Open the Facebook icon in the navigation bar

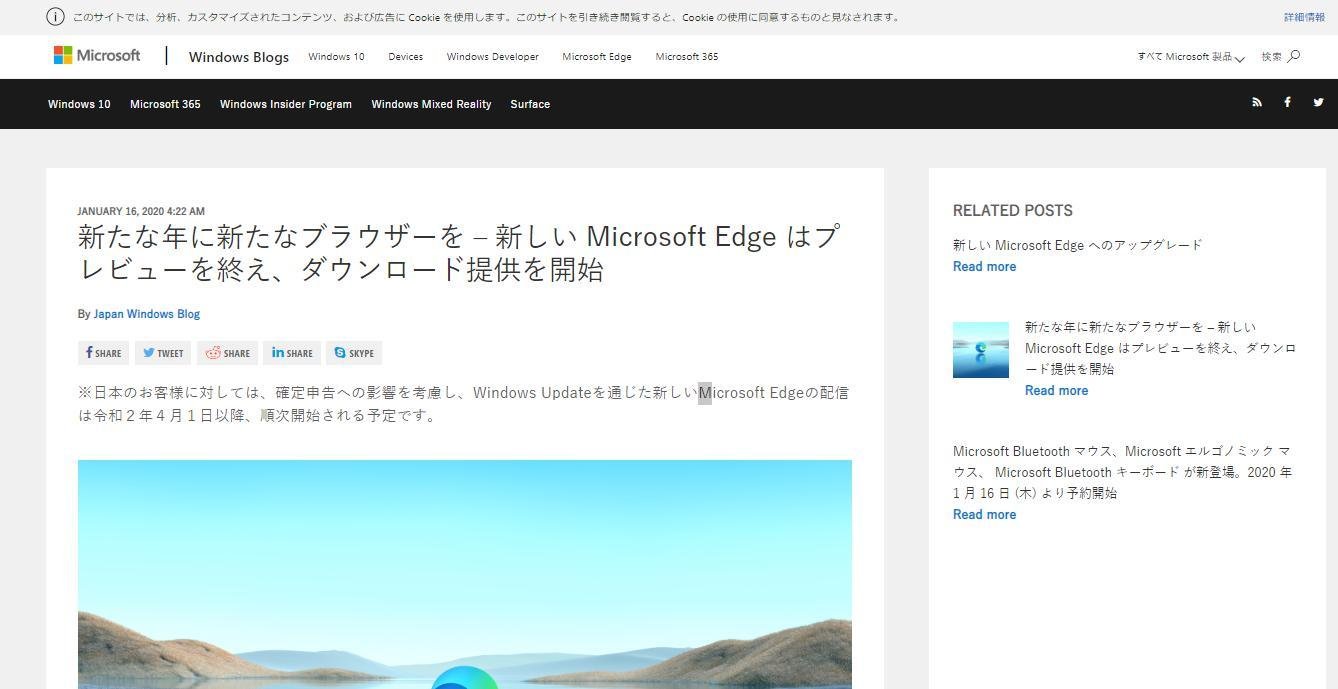pos(1287,102)
